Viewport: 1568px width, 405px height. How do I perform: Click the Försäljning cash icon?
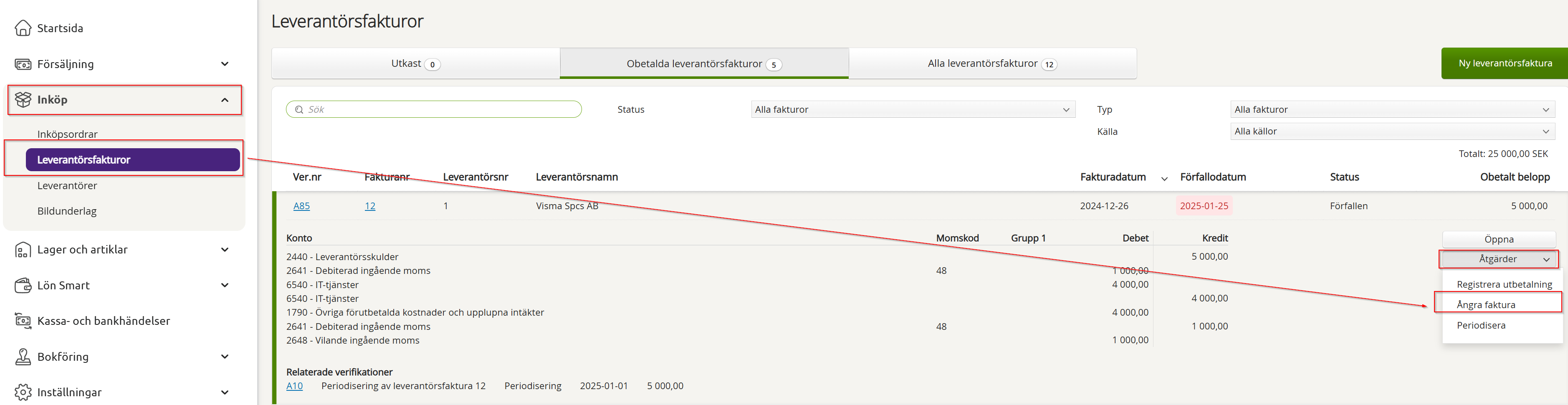click(x=23, y=64)
